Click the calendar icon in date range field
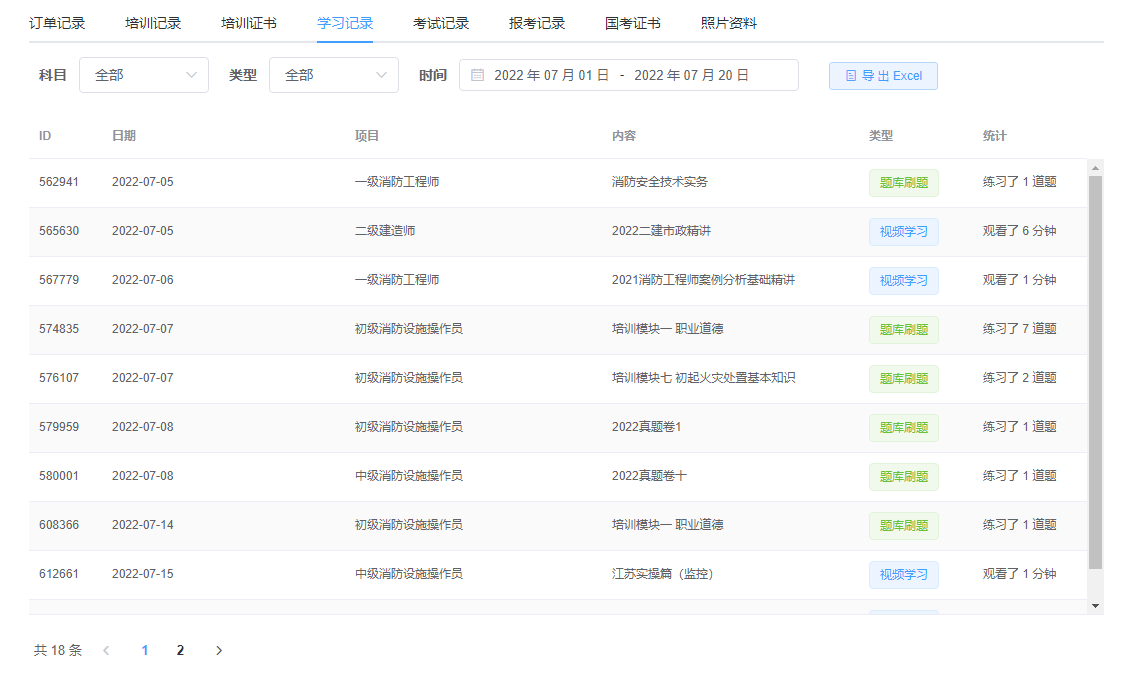This screenshot has width=1122, height=677. [477, 75]
